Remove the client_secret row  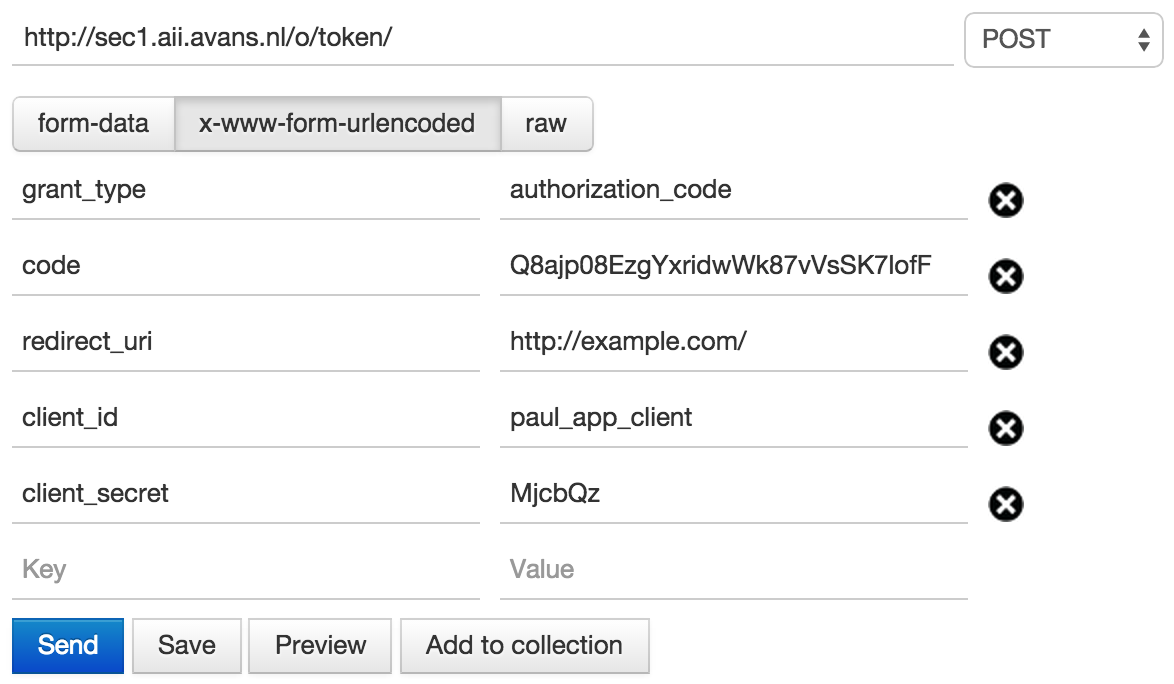pos(1006,504)
